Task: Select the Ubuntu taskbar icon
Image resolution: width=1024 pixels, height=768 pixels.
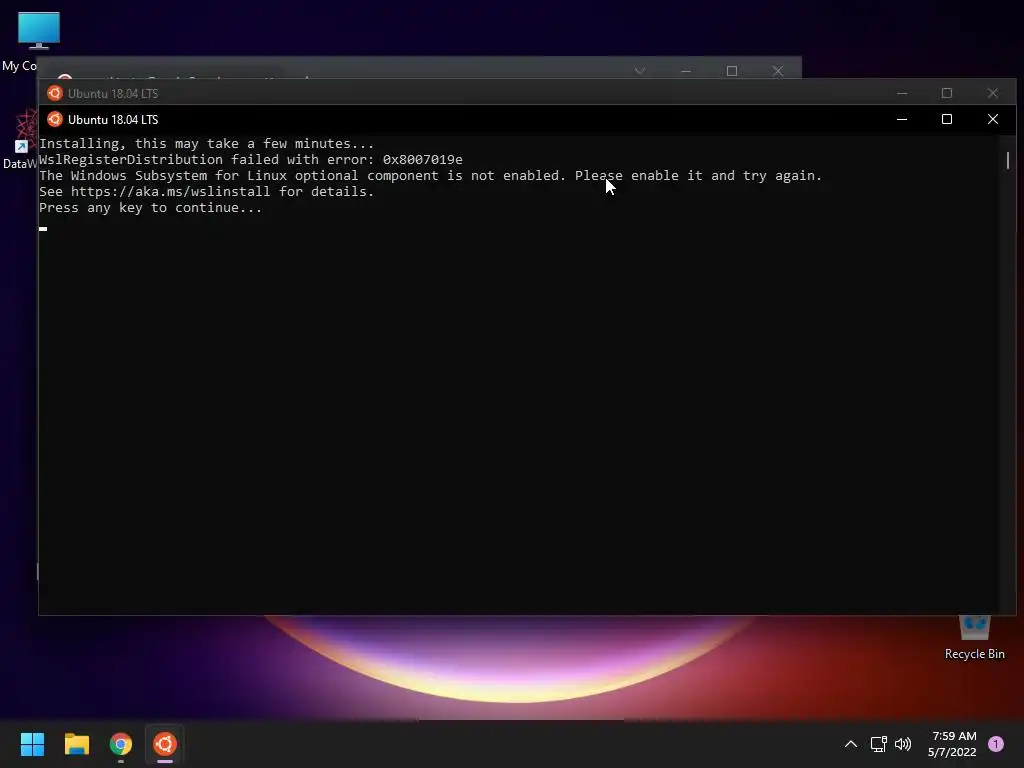Action: 165,744
